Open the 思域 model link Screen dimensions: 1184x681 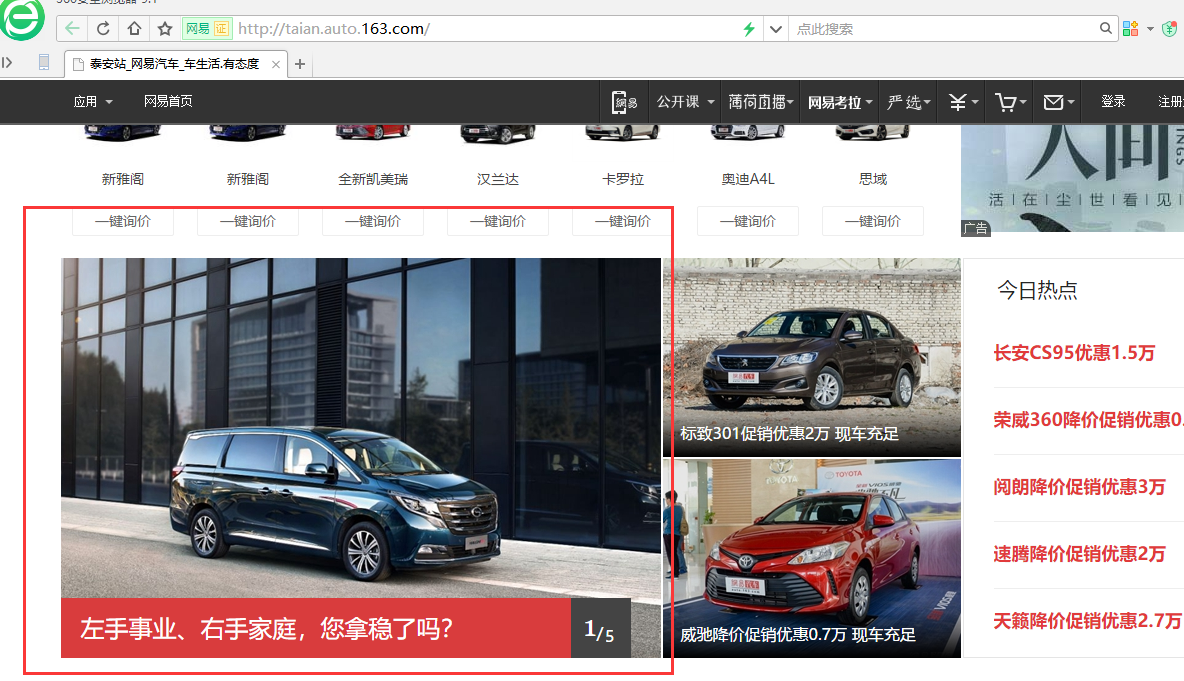(873, 179)
